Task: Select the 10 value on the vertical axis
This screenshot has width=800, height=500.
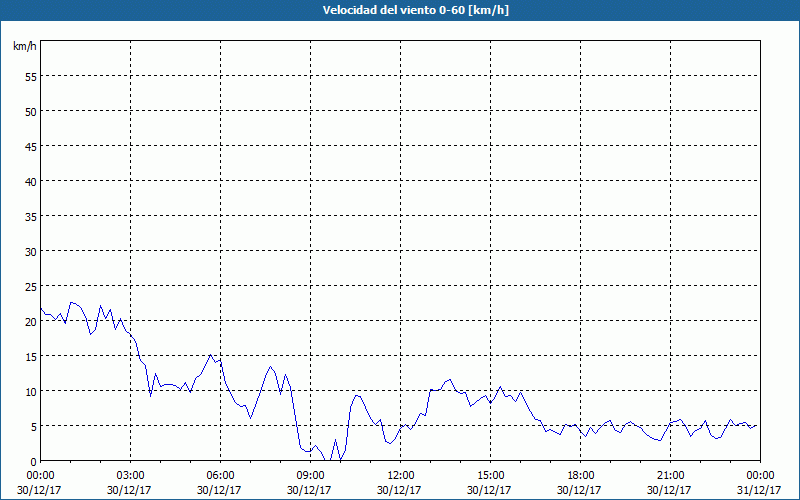Action: 31,392
